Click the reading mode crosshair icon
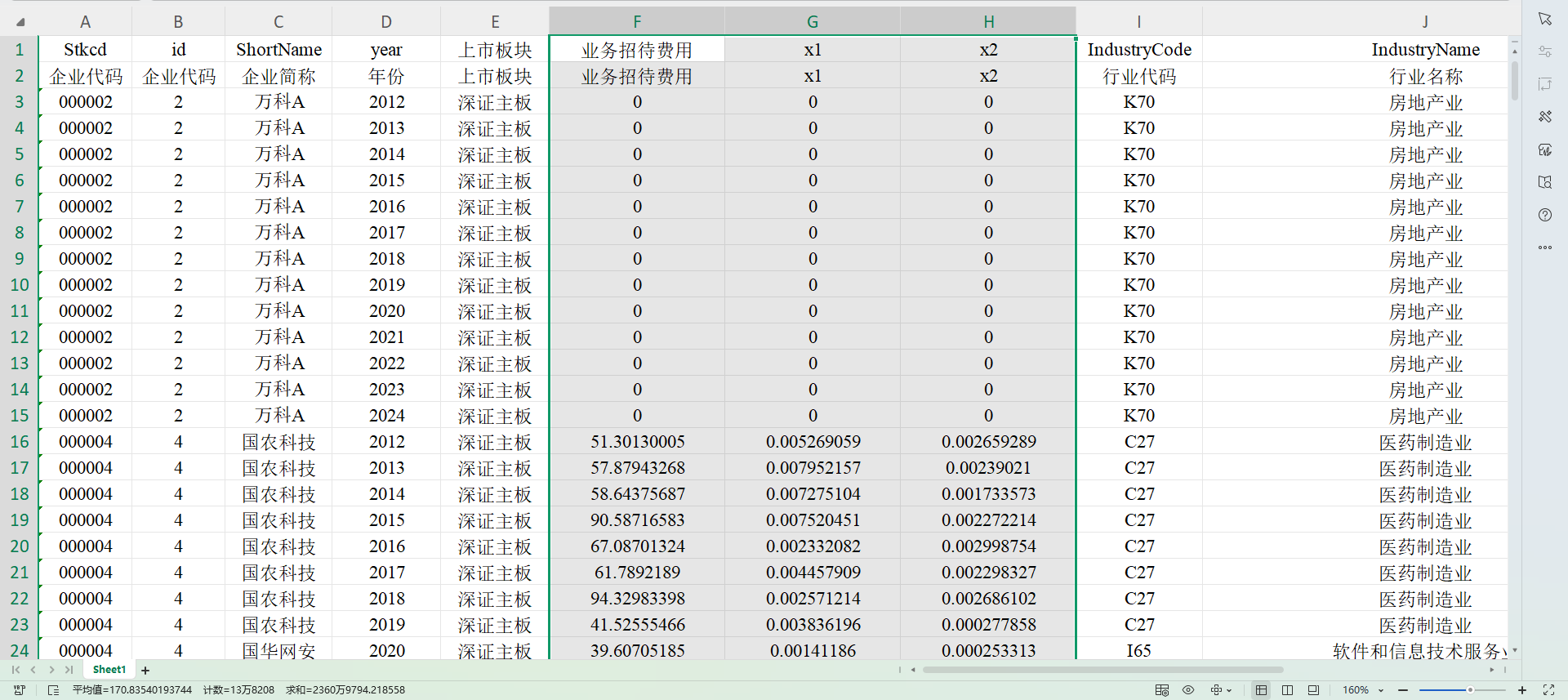Screen dimensions: 1568x700 click(x=1216, y=690)
